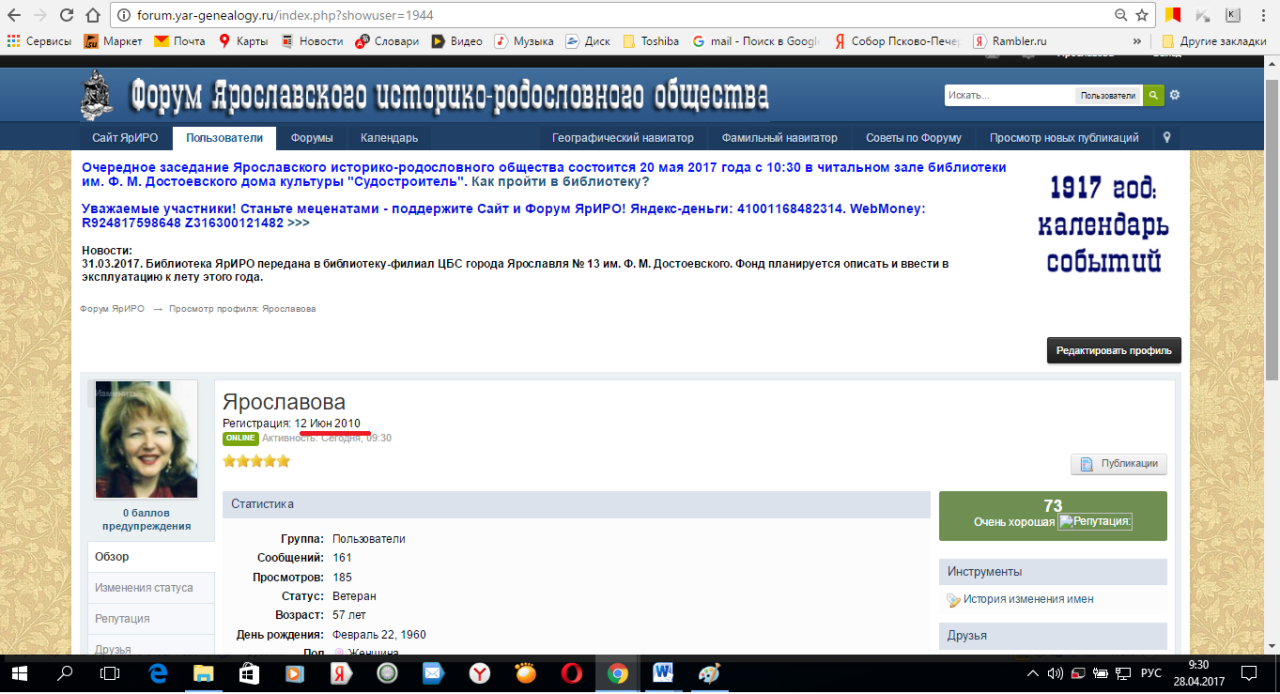Click the forum title header
This screenshot has width=1280, height=694.
tap(449, 95)
